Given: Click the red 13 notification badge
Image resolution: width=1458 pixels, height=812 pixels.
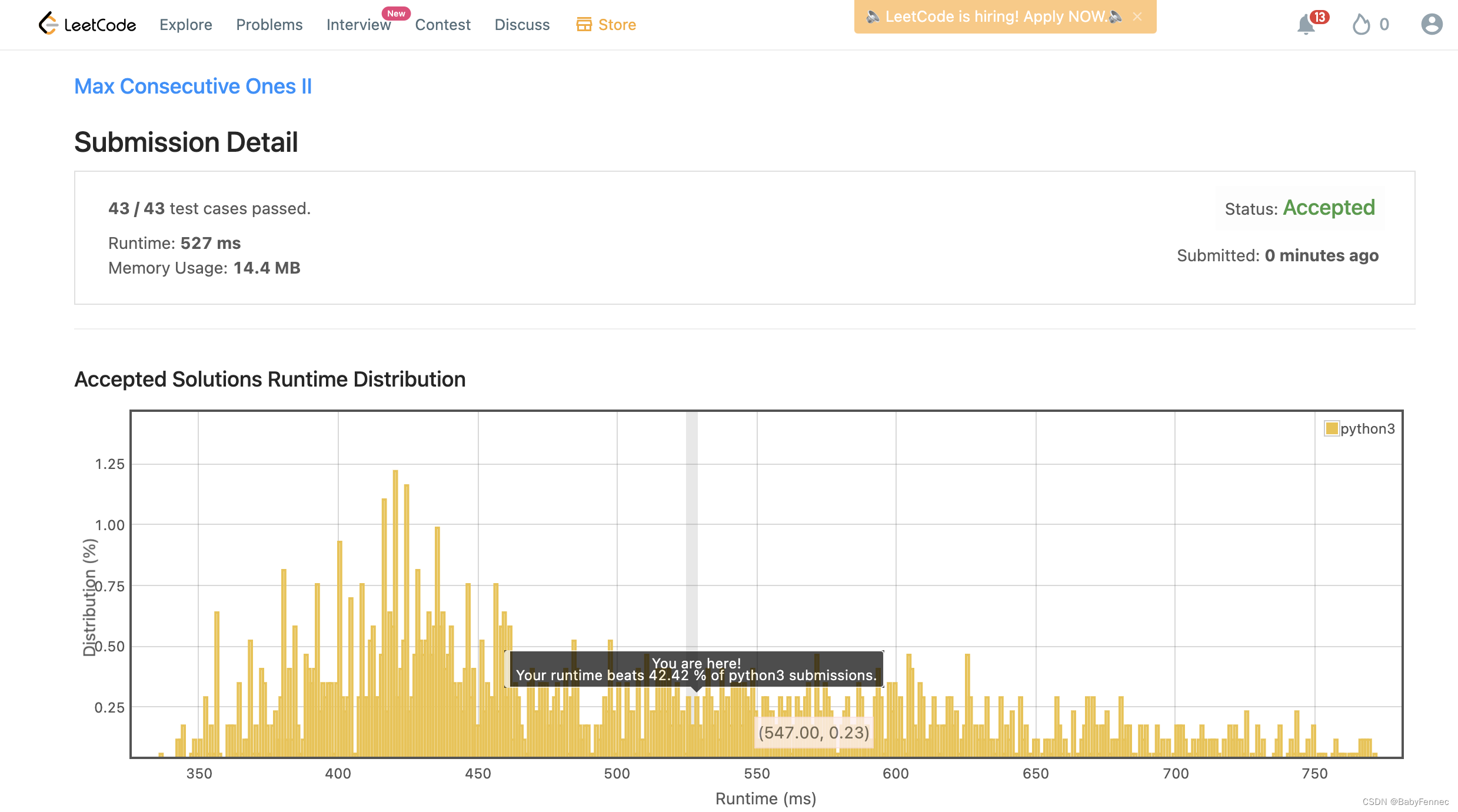Looking at the screenshot, I should point(1320,17).
